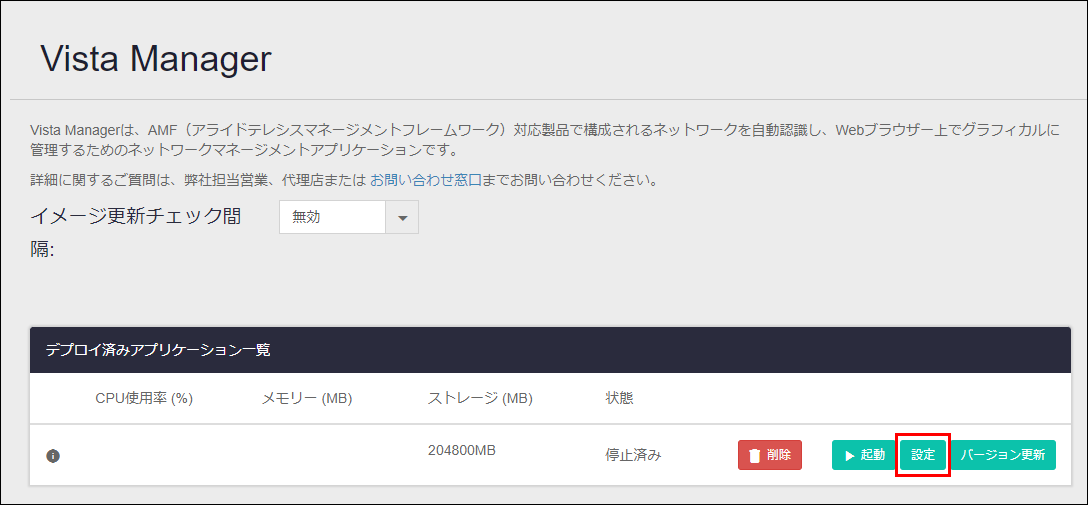
Task: Click the info icon in the application row
Action: point(53,456)
